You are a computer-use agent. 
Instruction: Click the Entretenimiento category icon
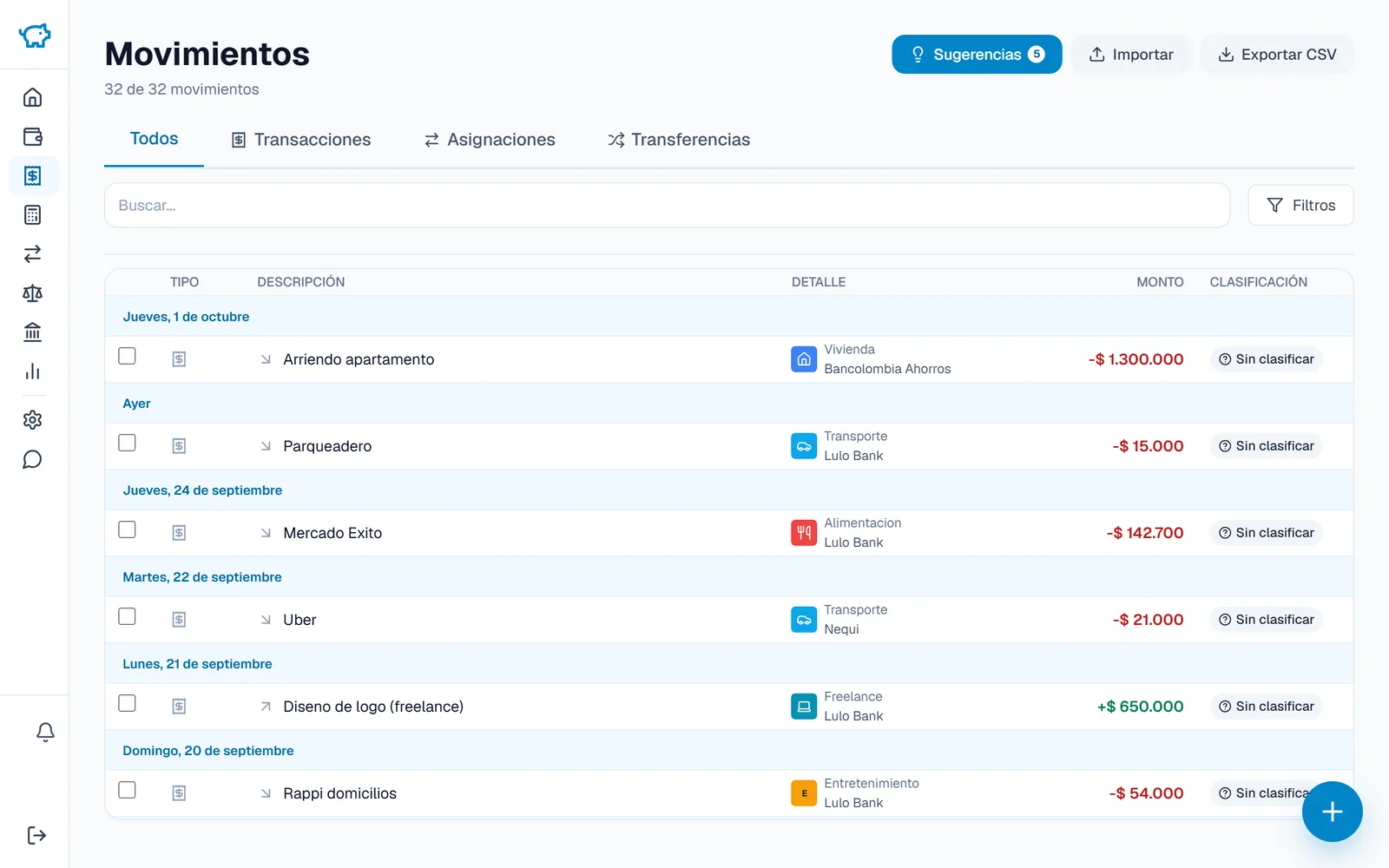(804, 793)
